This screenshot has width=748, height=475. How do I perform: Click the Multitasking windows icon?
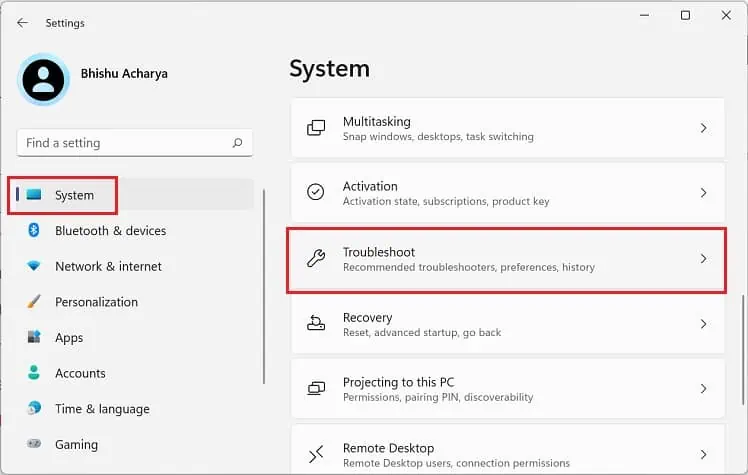point(316,128)
